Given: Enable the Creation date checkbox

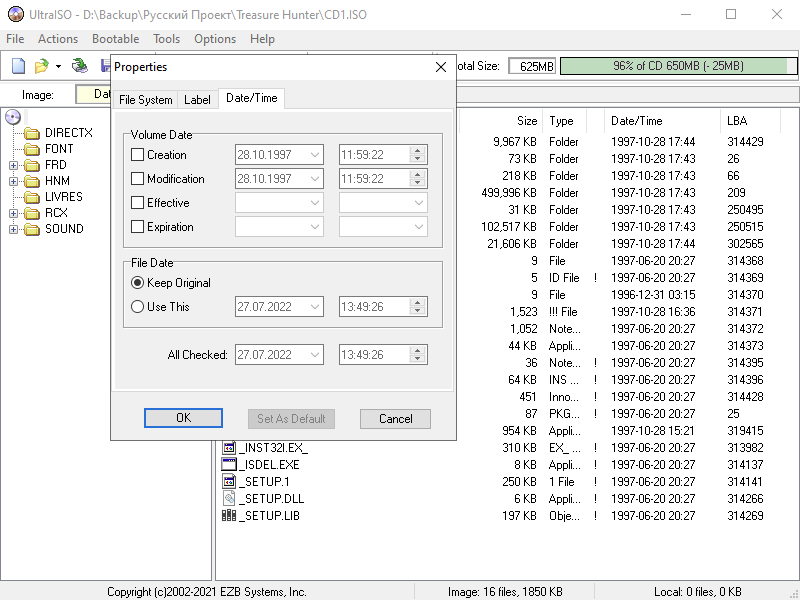Looking at the screenshot, I should click(138, 155).
